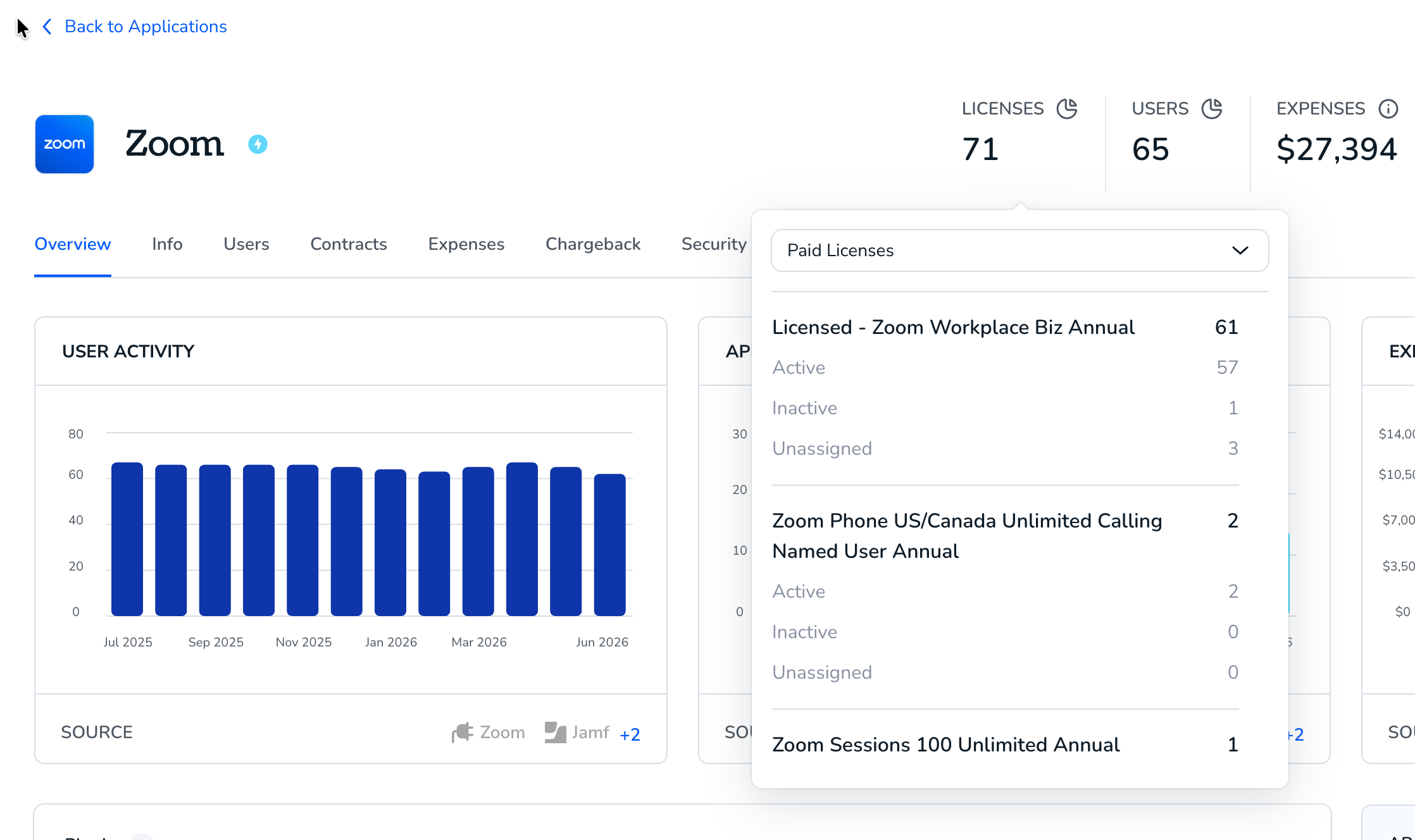Click the back chevron arrow icon
1415x840 pixels.
(47, 27)
